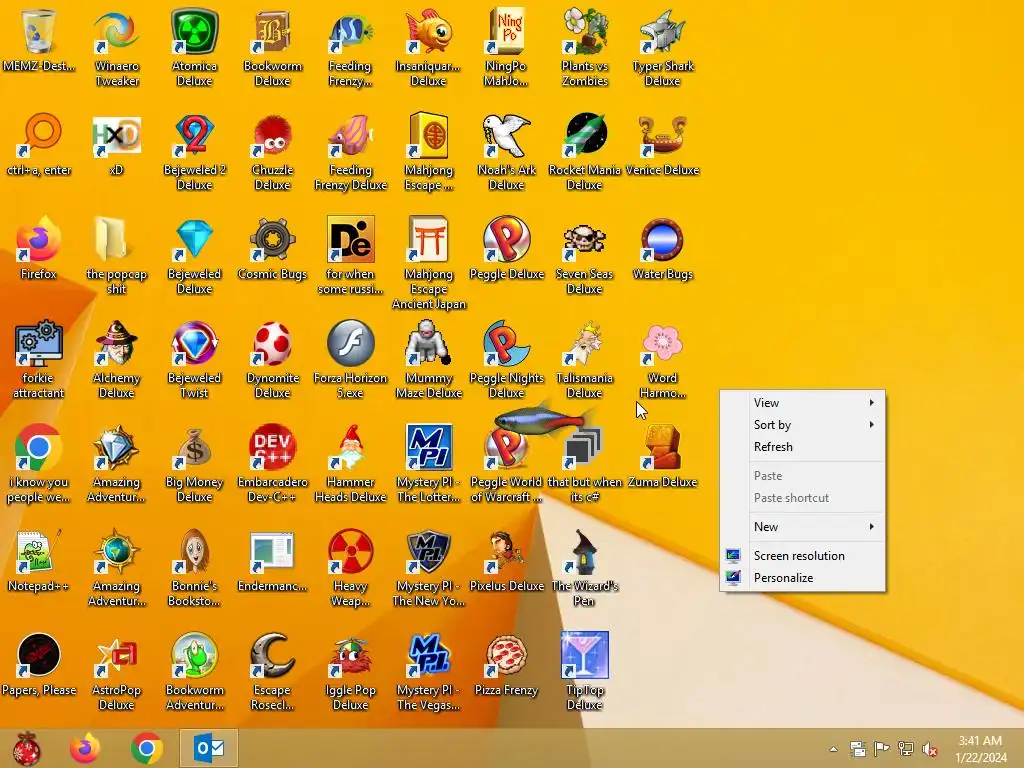1024x768 pixels.
Task: Expand the Sort by submenu
Action: [803, 425]
